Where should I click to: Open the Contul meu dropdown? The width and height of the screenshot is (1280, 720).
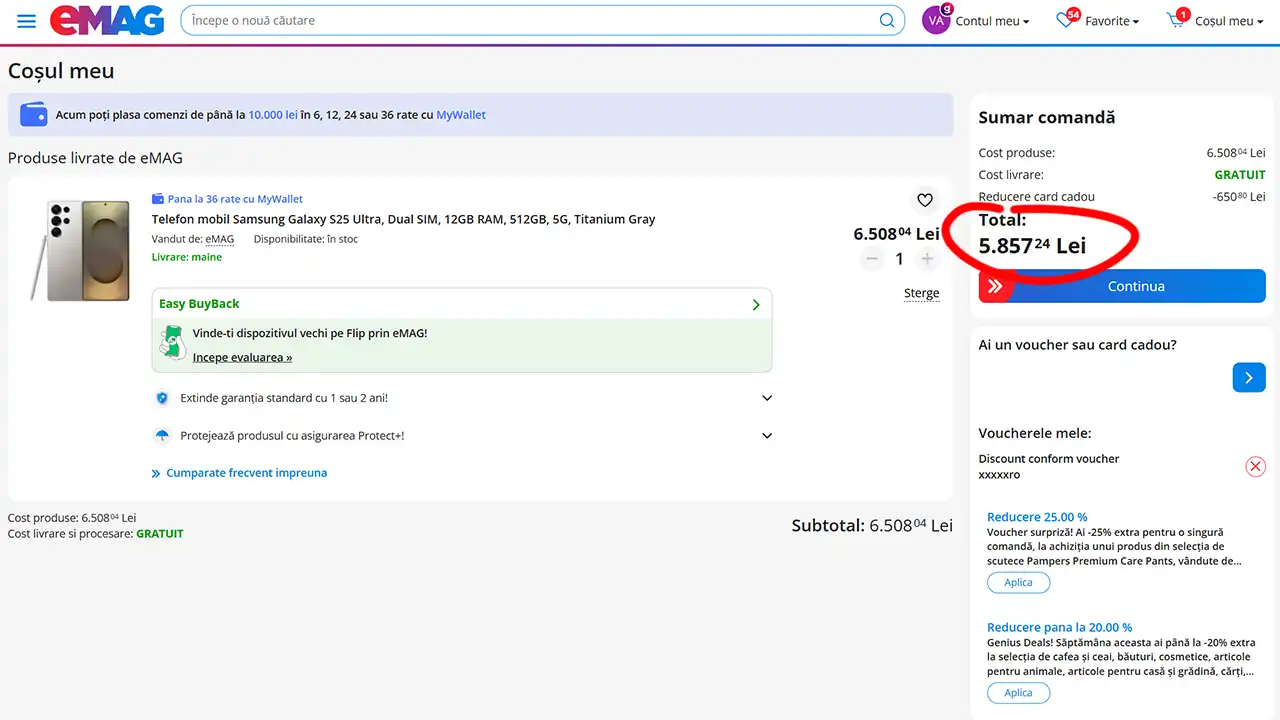pyautogui.click(x=991, y=21)
